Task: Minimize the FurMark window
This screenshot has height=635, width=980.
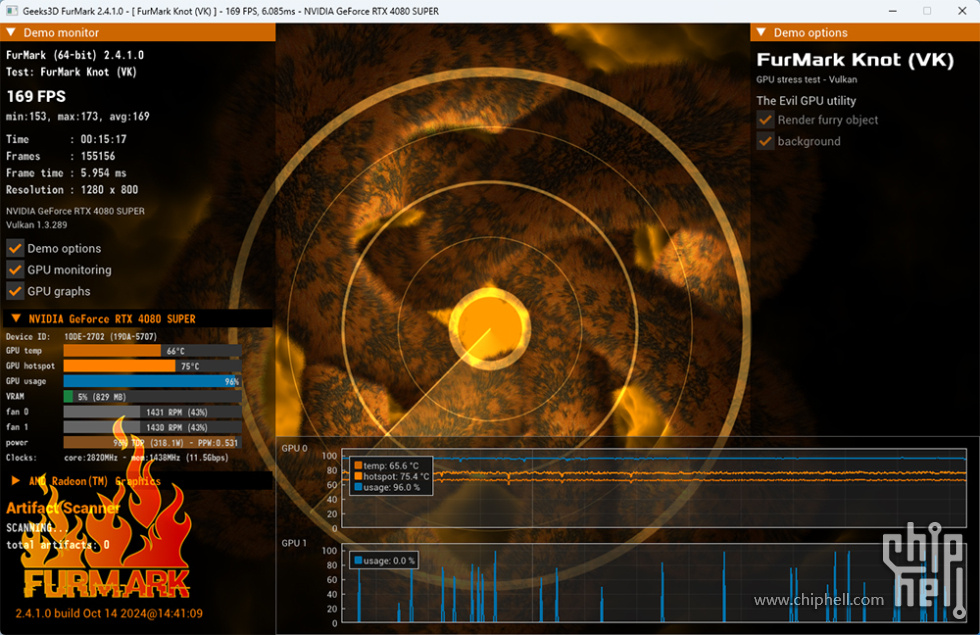Action: [x=892, y=11]
